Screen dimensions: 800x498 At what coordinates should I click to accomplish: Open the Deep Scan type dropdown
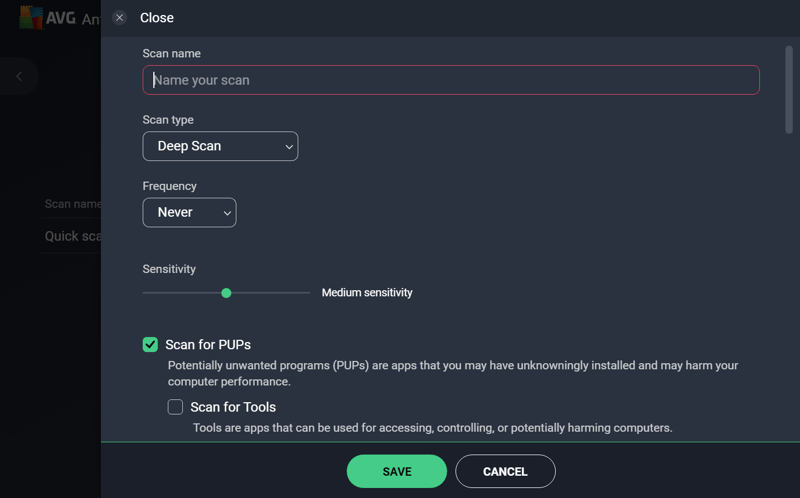[220, 146]
